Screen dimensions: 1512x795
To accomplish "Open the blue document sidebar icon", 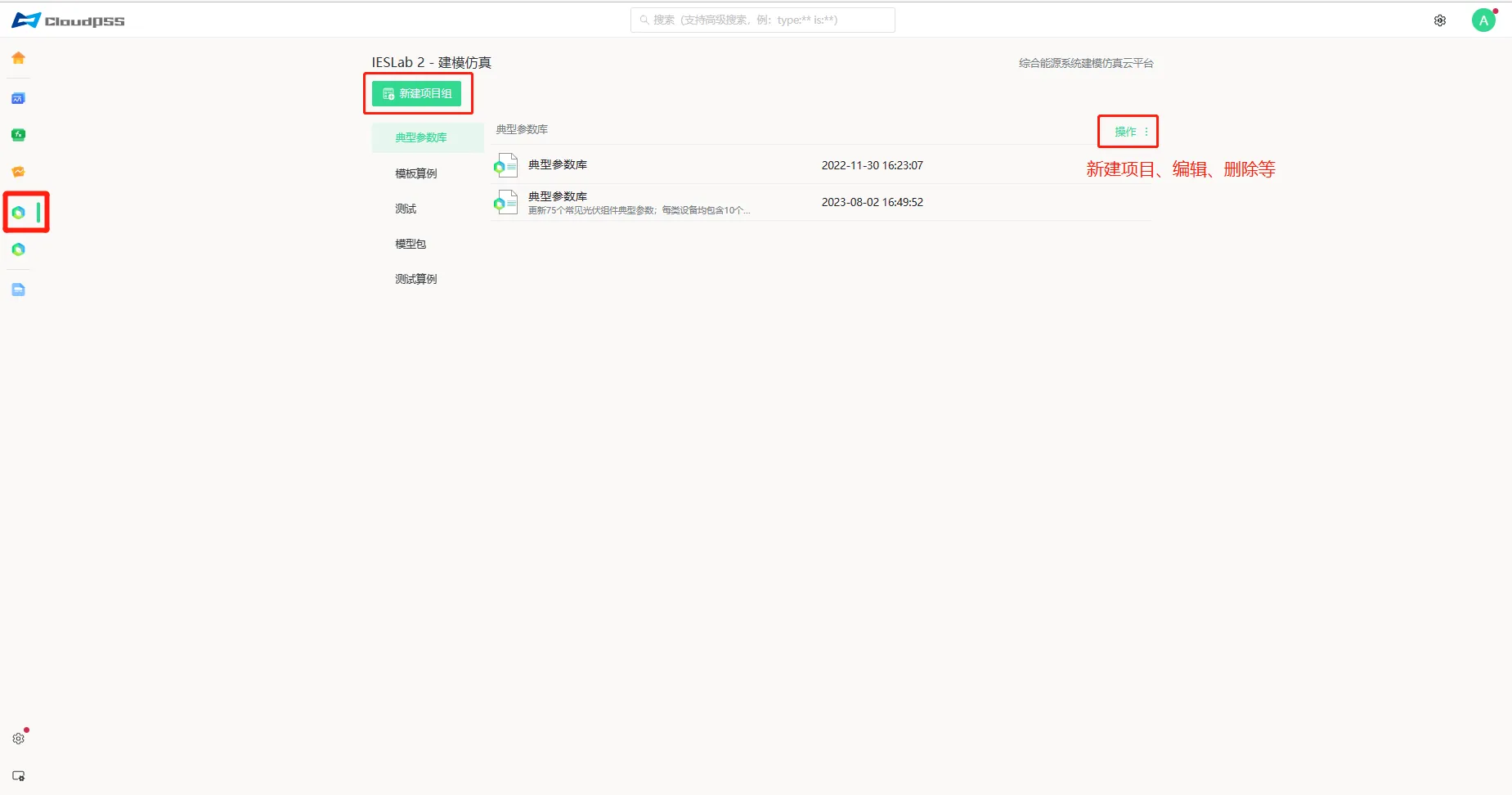I will pyautogui.click(x=18, y=290).
